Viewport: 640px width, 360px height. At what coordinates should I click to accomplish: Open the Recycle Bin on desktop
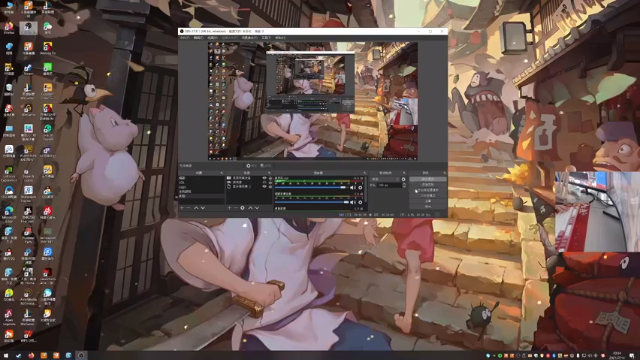coord(9,89)
